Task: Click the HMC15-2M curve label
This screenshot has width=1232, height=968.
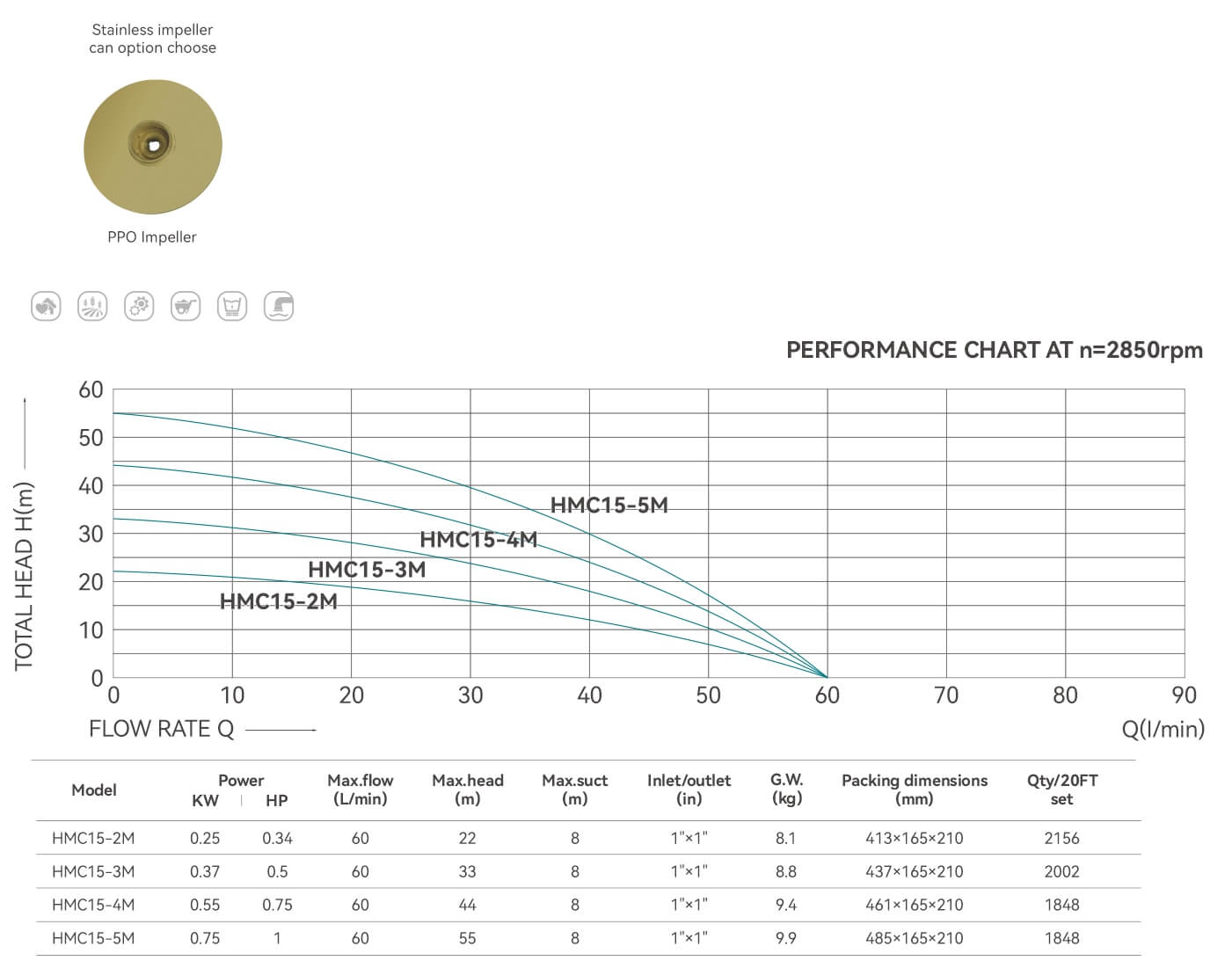Action: 278,601
